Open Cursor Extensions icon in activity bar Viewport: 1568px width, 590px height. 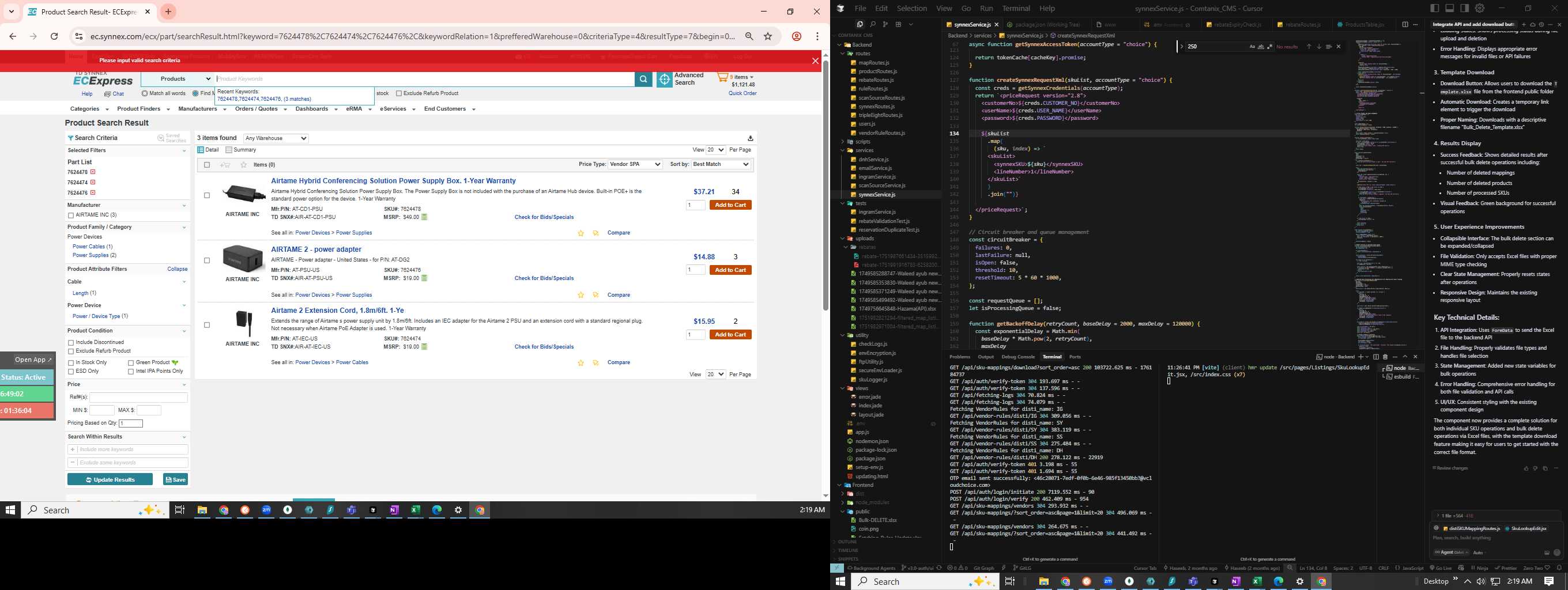coord(898,24)
